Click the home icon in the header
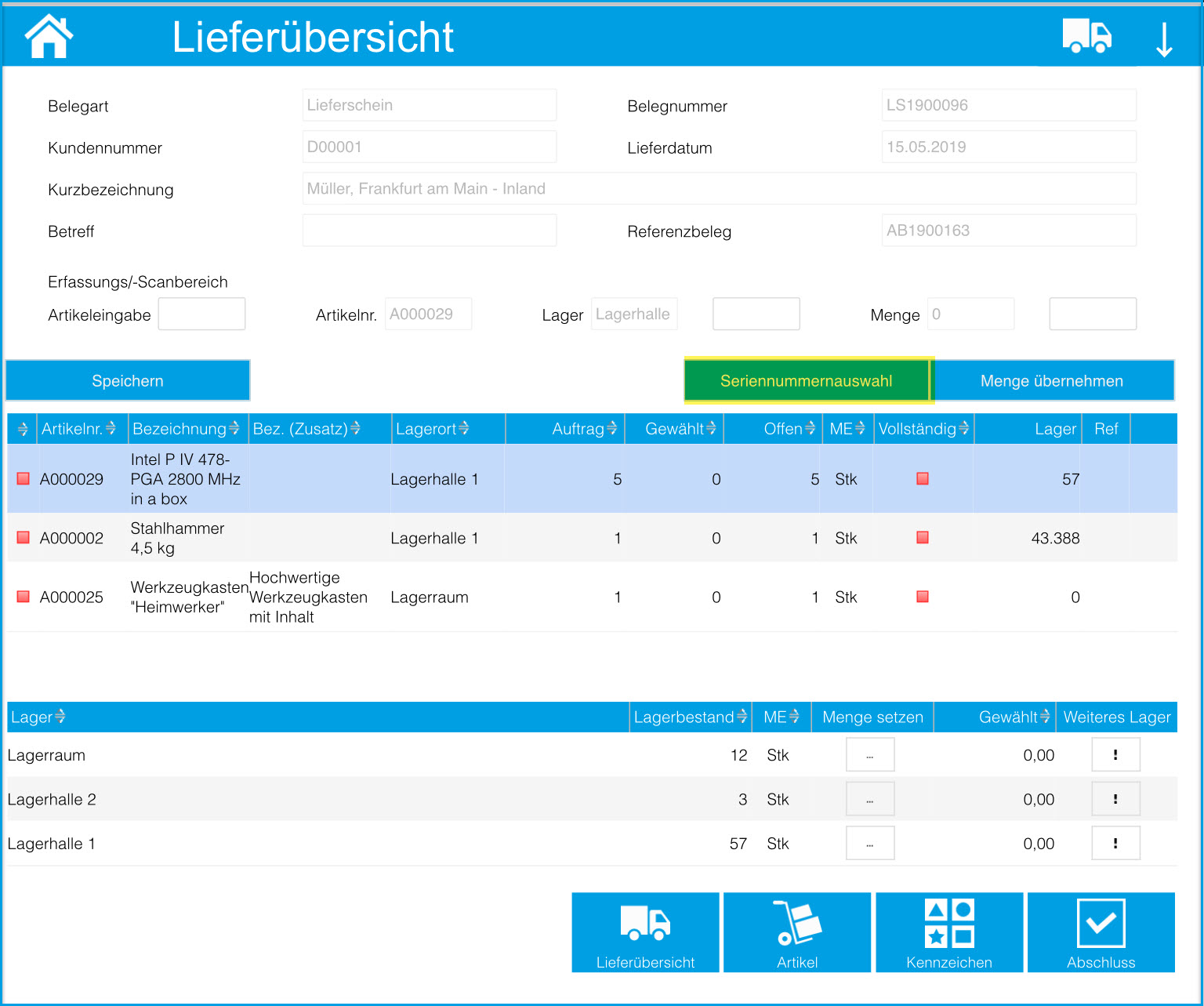The image size is (1204, 1006). (49, 35)
